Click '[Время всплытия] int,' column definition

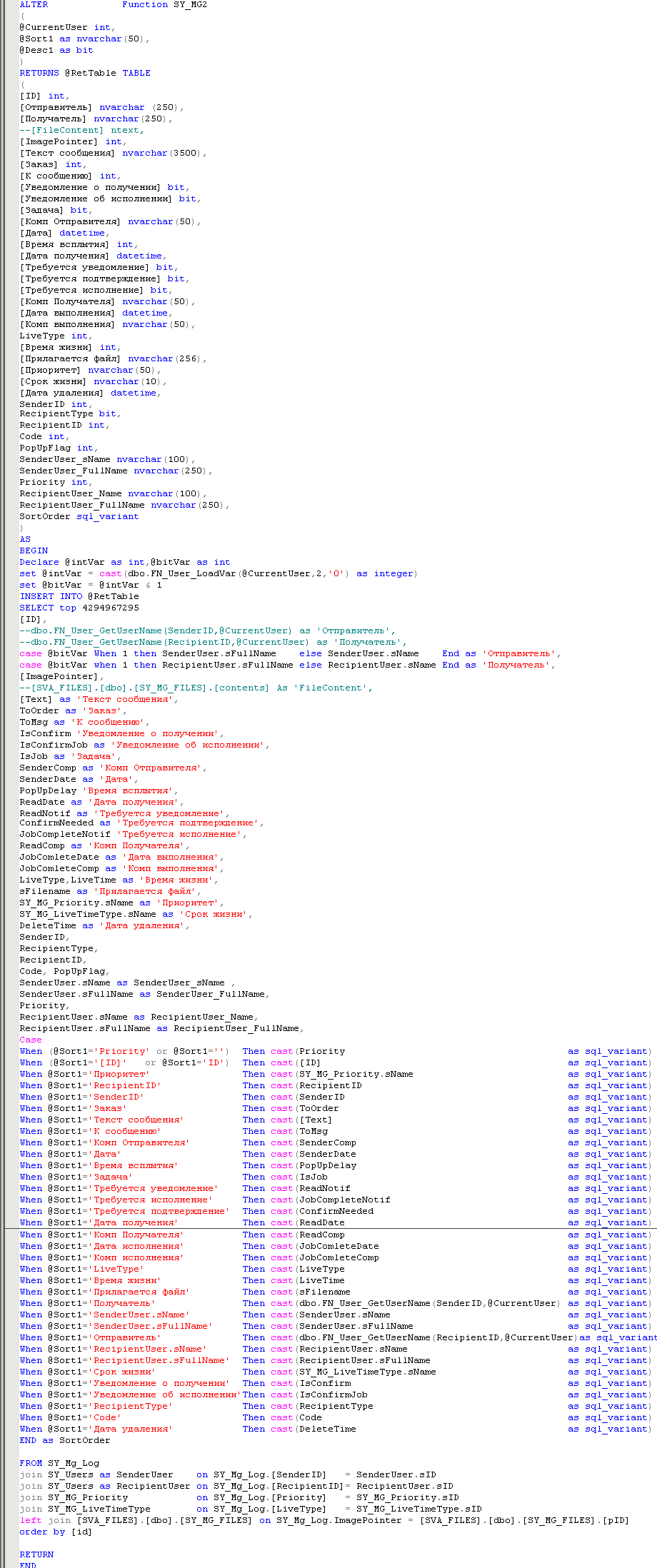click(x=79, y=244)
